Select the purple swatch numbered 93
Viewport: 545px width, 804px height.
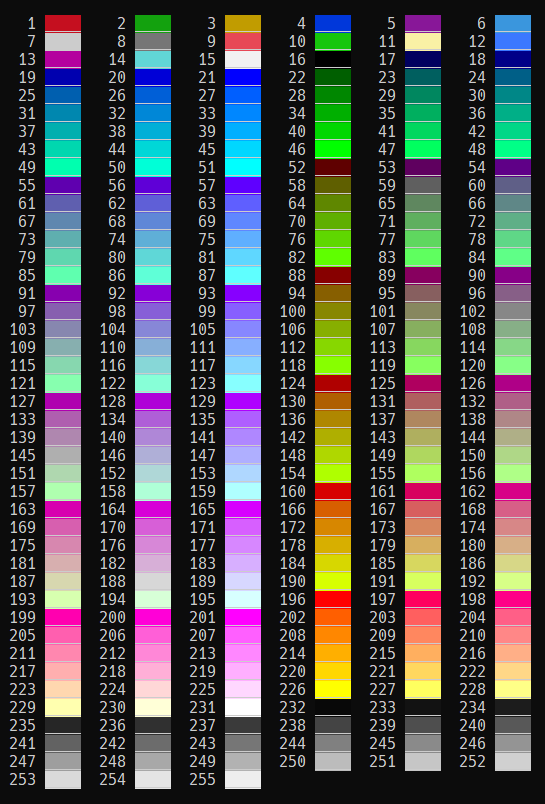[x=243, y=293]
